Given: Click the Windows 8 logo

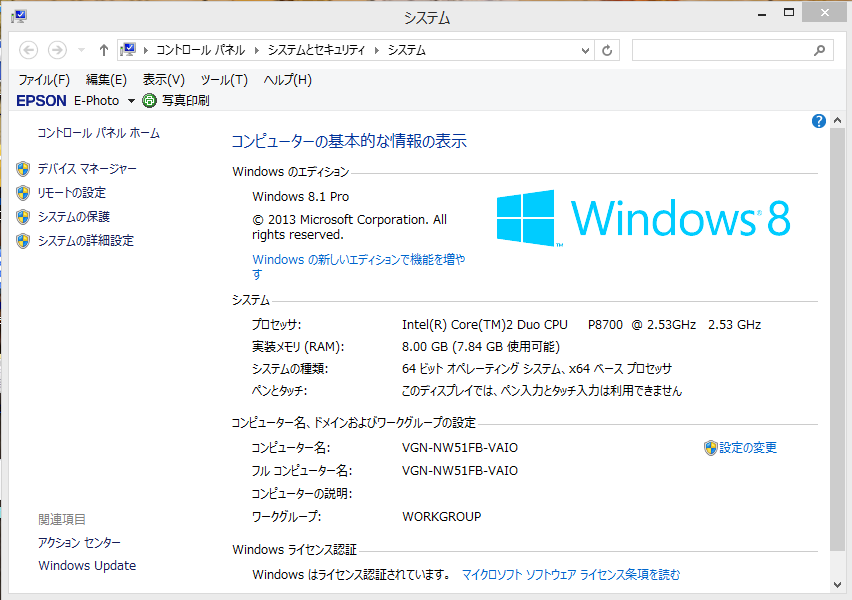Looking at the screenshot, I should point(643,218).
